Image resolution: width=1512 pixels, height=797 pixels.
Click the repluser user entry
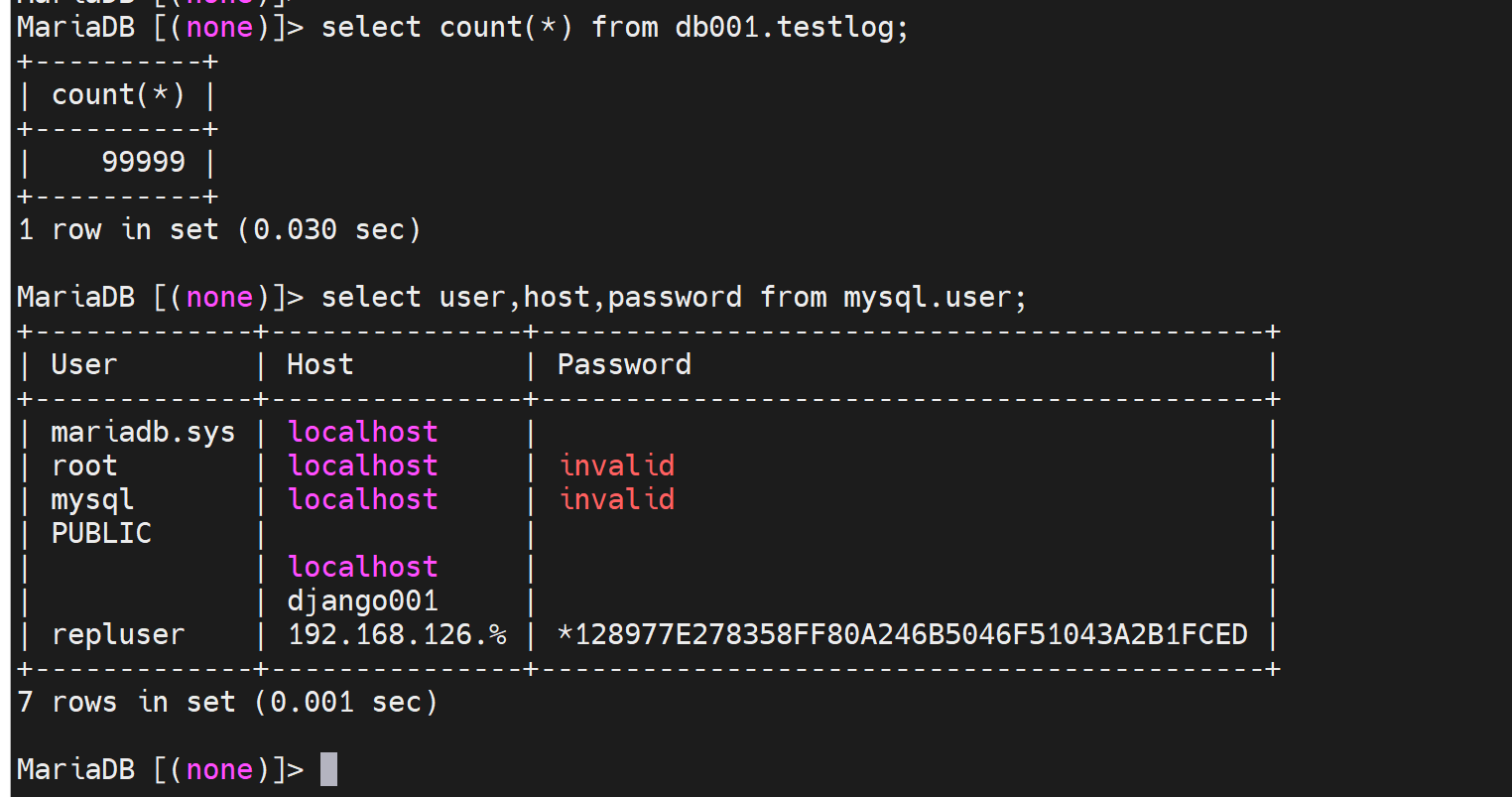tap(118, 634)
